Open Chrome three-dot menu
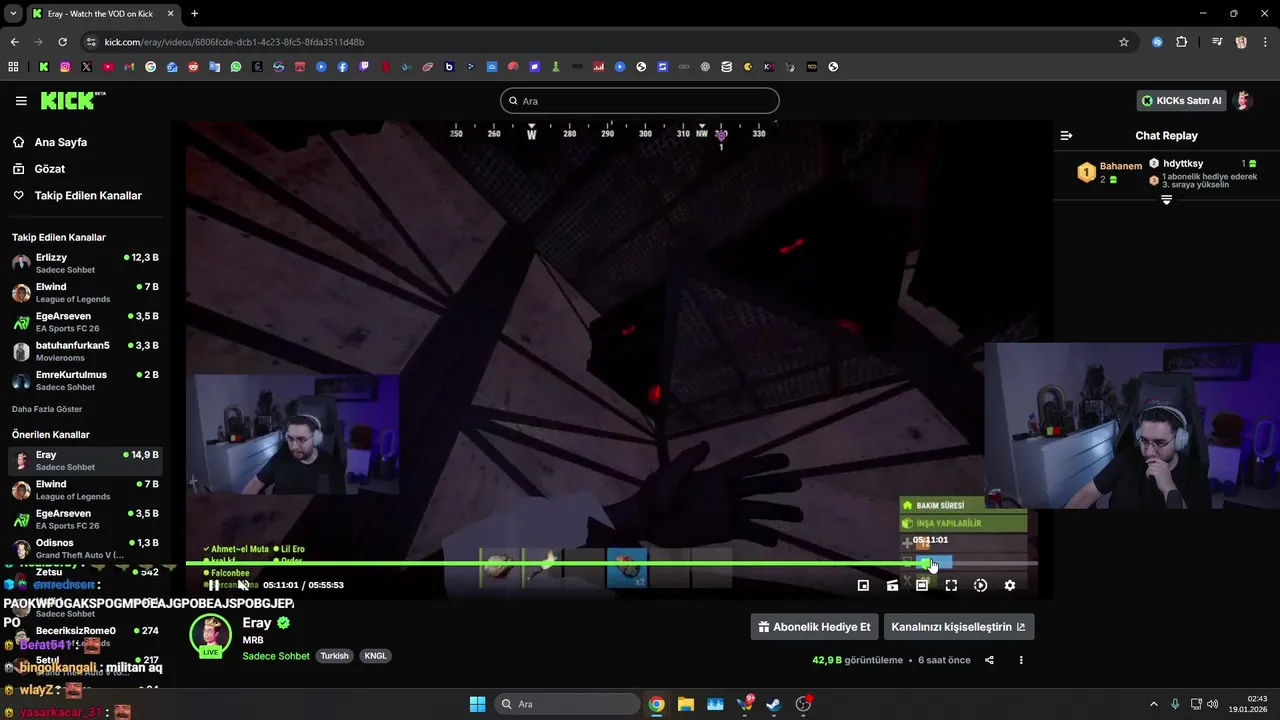The height and width of the screenshot is (720, 1280). [x=1265, y=42]
